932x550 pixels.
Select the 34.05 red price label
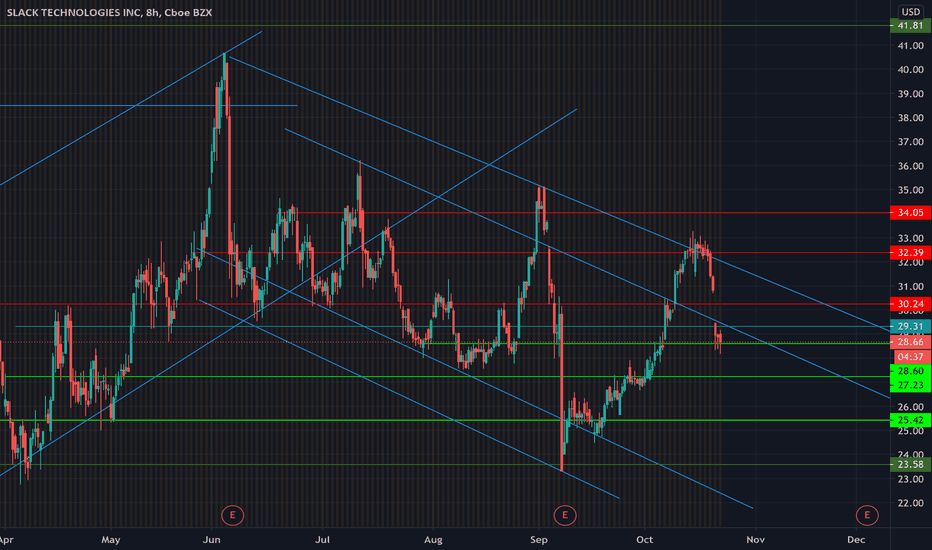pos(910,213)
